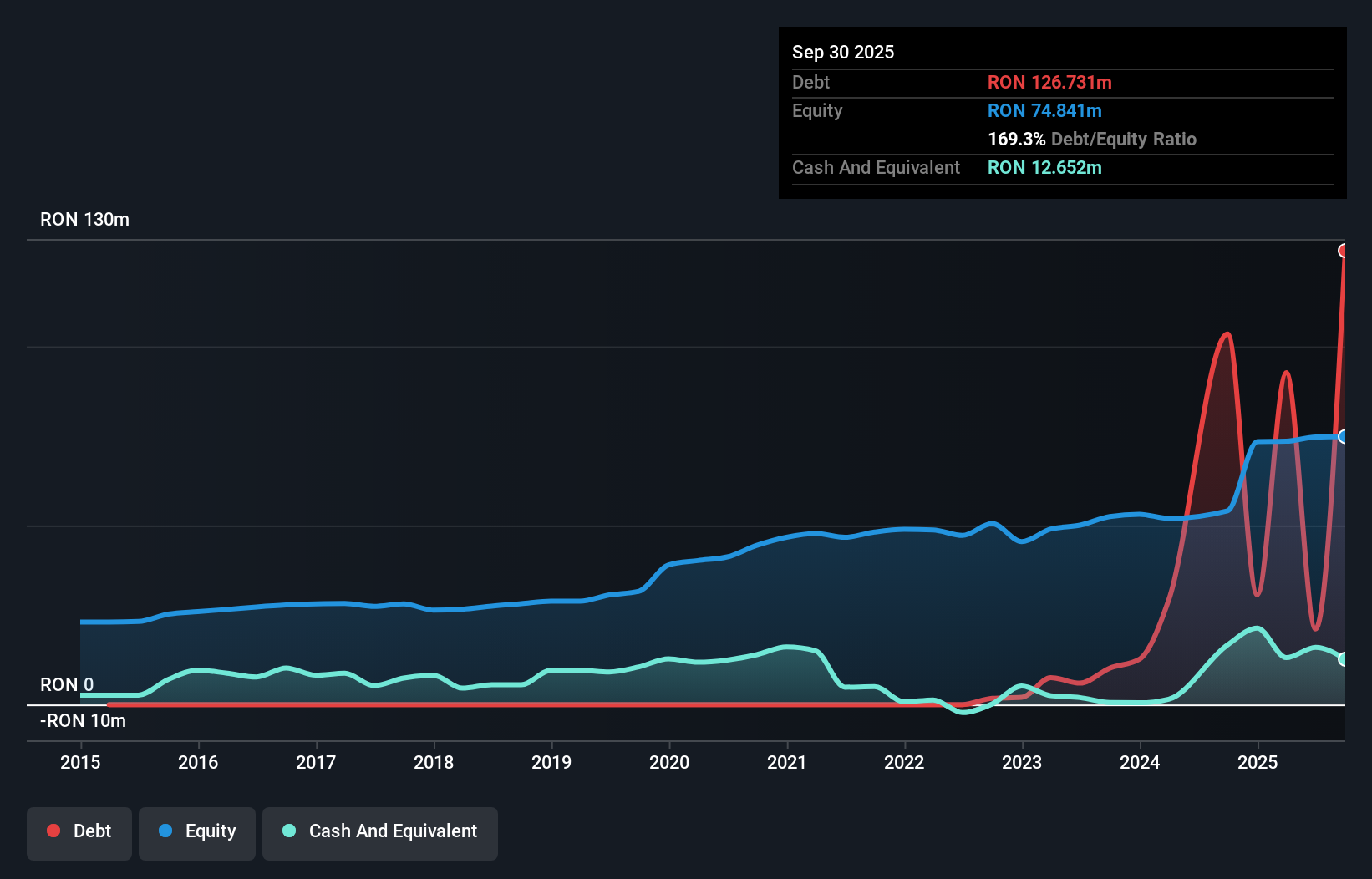Select the 2020 year label on the x-axis

[x=669, y=762]
